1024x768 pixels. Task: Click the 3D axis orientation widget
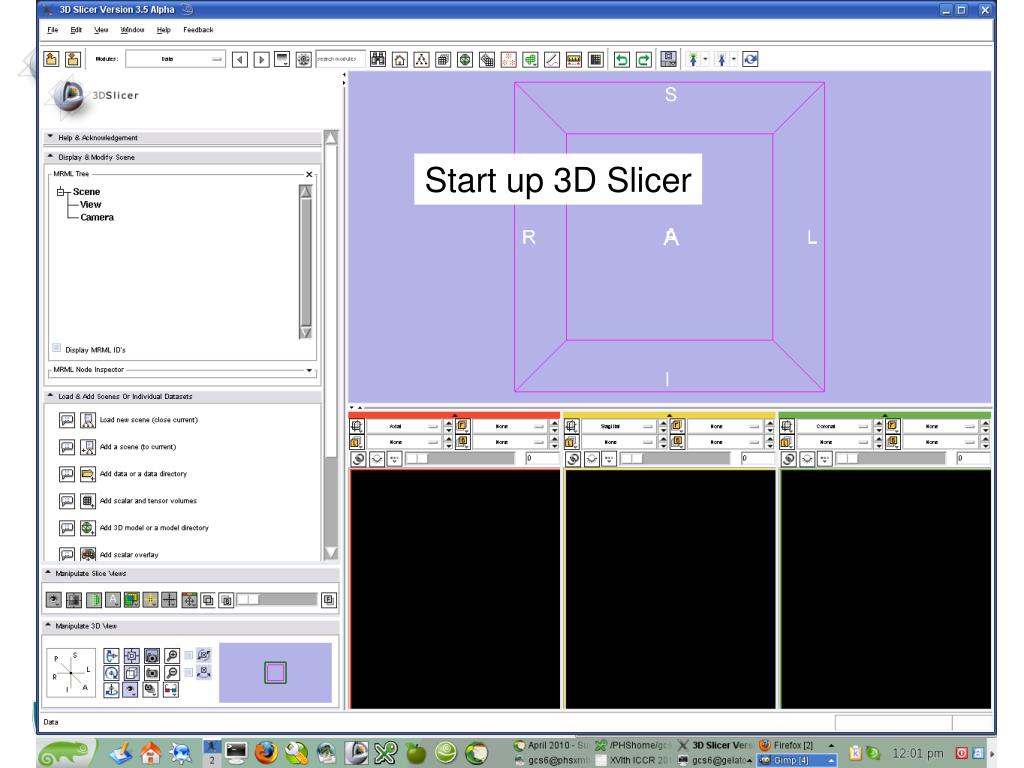71,673
